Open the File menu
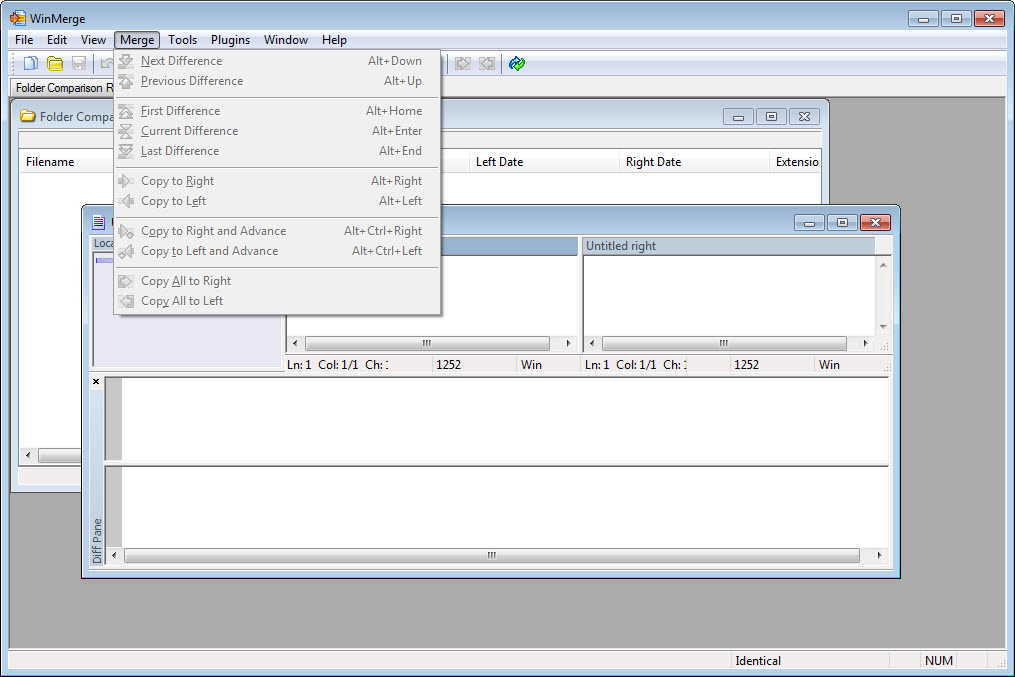 pyautogui.click(x=24, y=40)
